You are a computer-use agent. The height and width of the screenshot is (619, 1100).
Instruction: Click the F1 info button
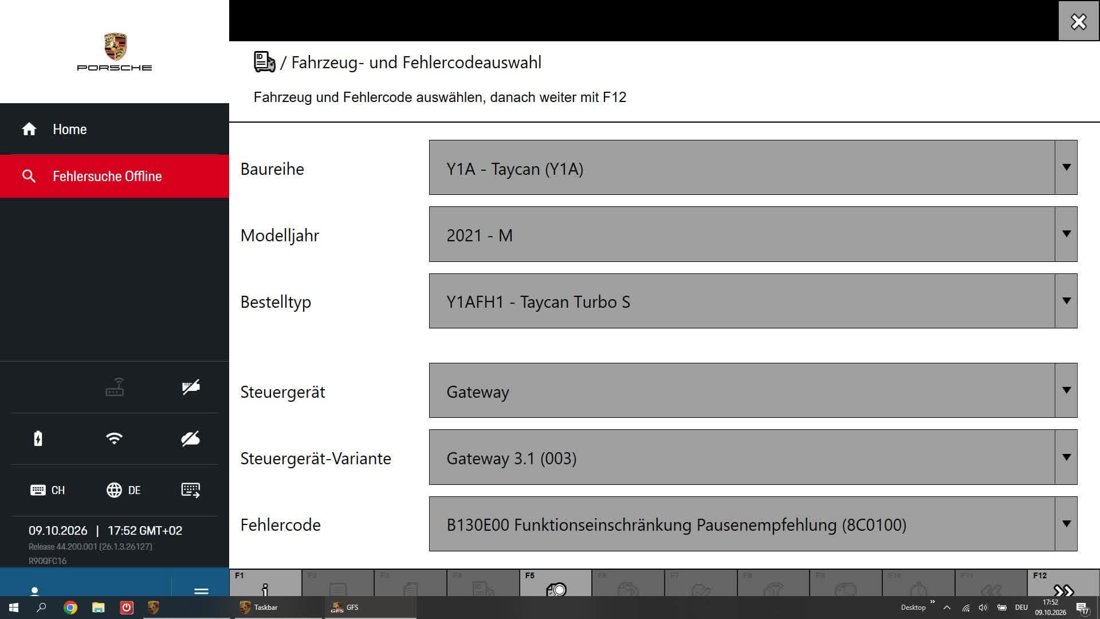point(266,583)
